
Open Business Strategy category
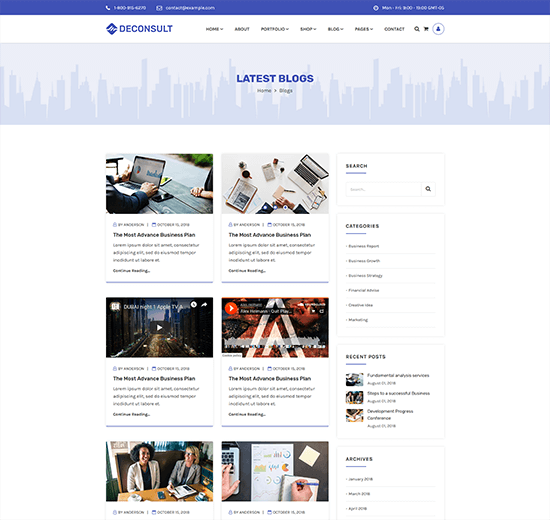tap(365, 276)
